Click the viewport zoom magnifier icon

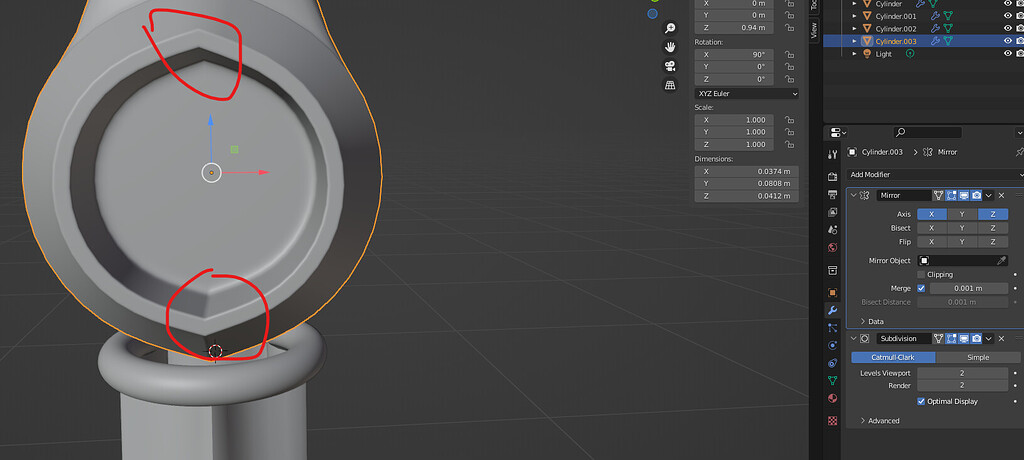tap(669, 27)
